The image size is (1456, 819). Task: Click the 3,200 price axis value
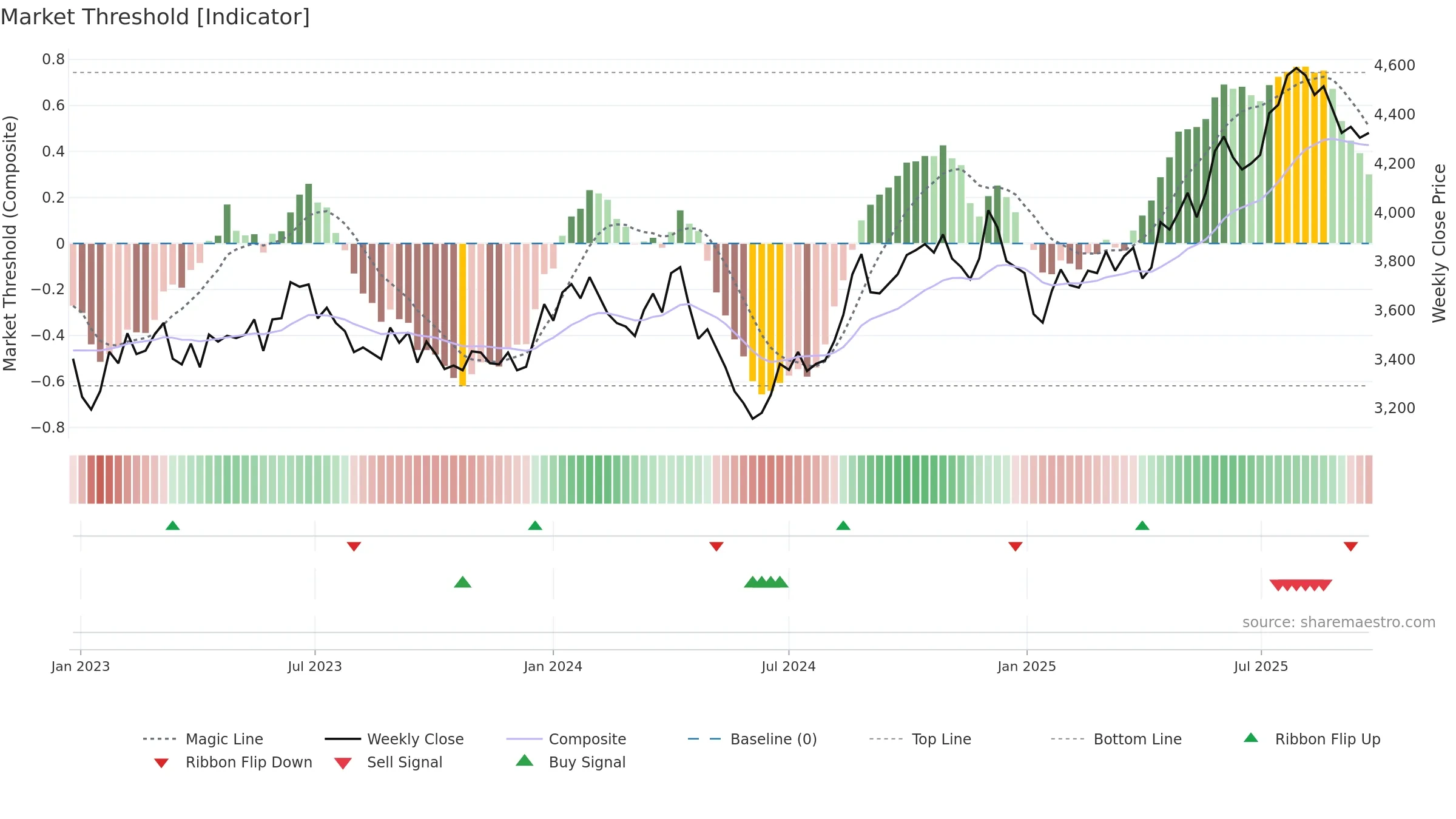click(x=1395, y=408)
